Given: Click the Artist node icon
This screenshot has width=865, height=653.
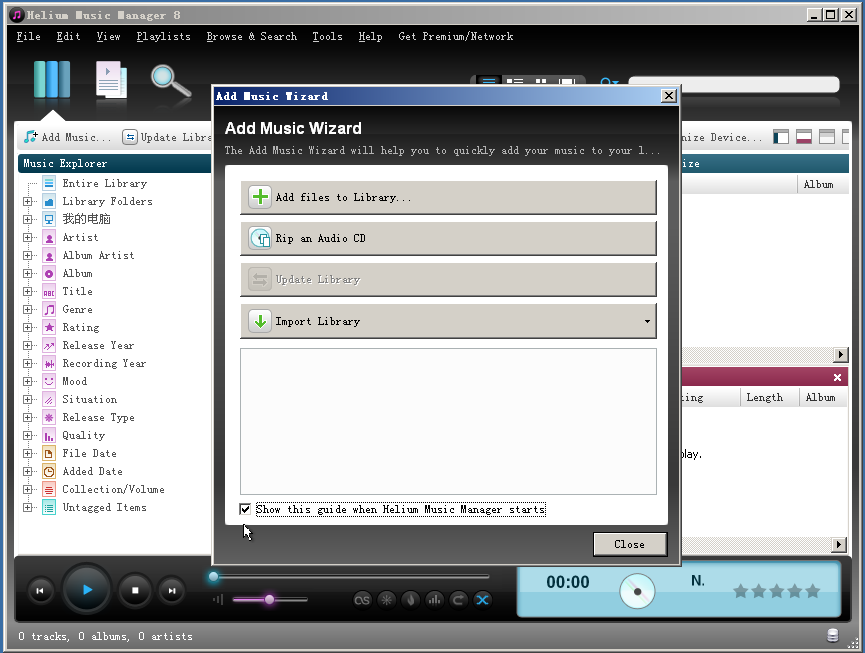Looking at the screenshot, I should (x=49, y=238).
